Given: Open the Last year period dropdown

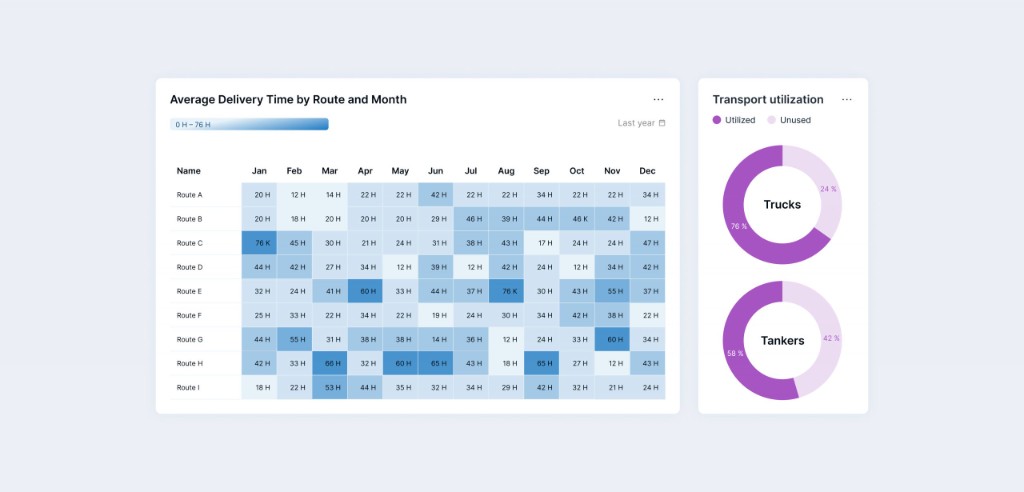Looking at the screenshot, I should 637,123.
